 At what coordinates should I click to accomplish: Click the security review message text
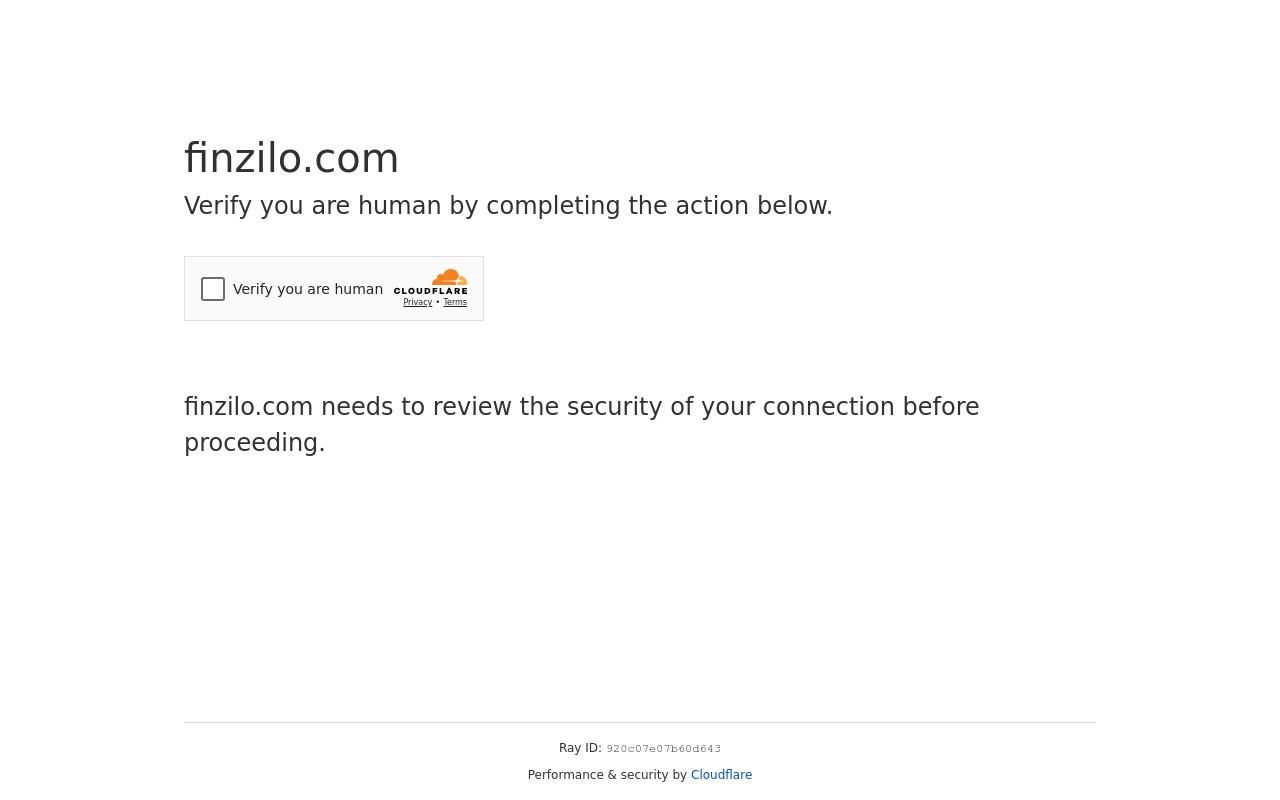click(x=581, y=425)
